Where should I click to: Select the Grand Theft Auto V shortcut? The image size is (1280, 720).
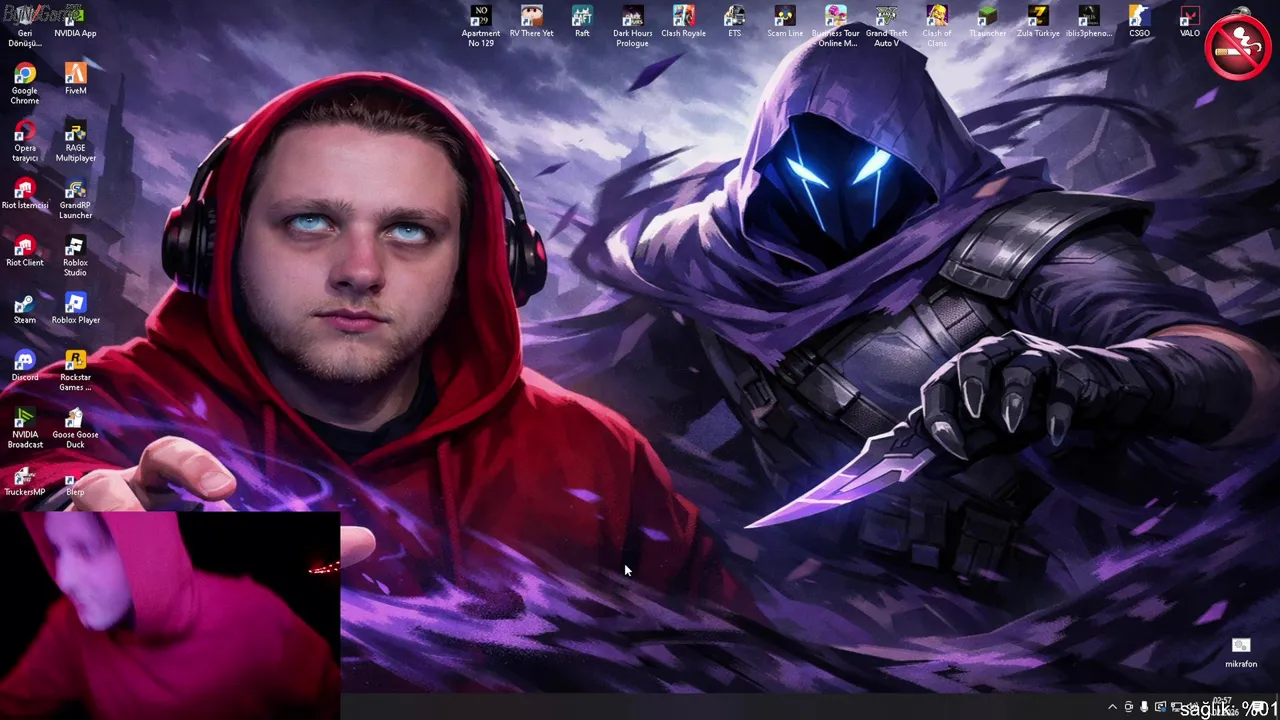click(x=886, y=26)
